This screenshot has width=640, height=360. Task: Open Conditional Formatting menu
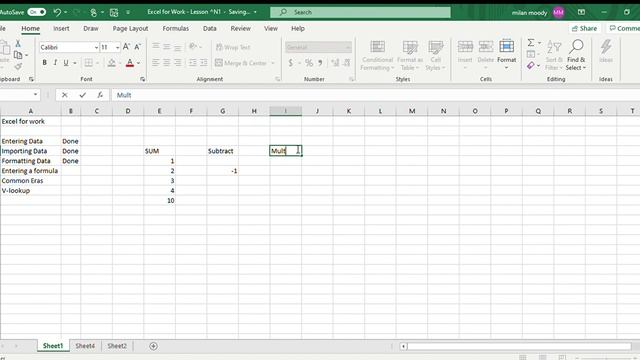point(377,56)
